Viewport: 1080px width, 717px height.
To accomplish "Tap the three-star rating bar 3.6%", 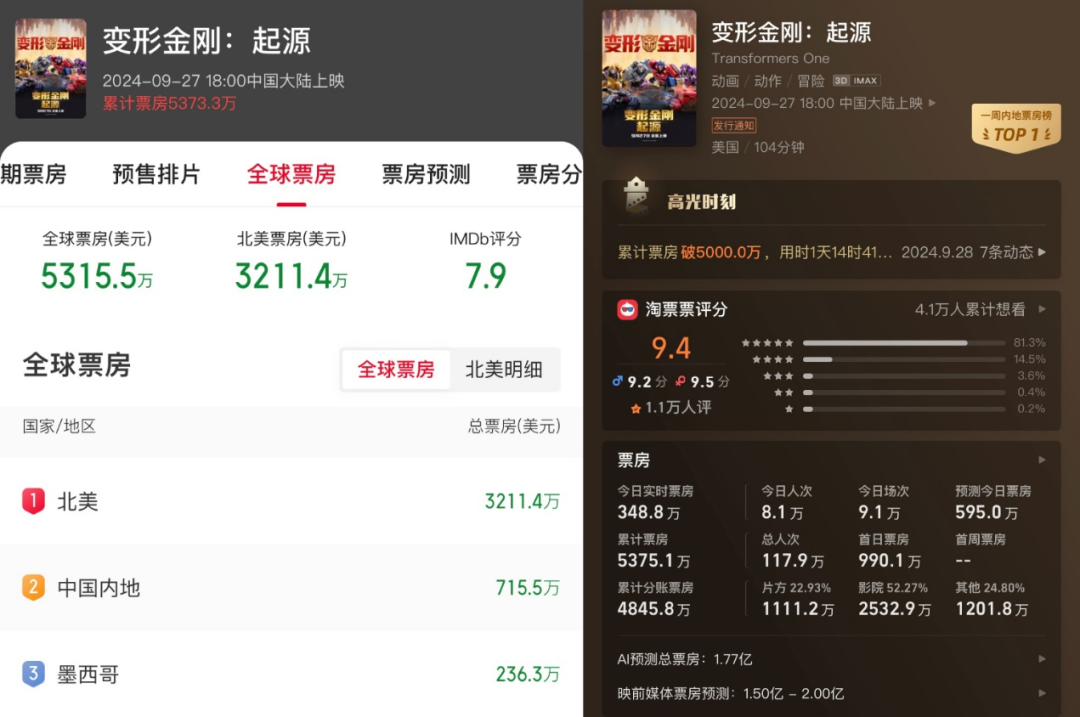I will coord(904,375).
